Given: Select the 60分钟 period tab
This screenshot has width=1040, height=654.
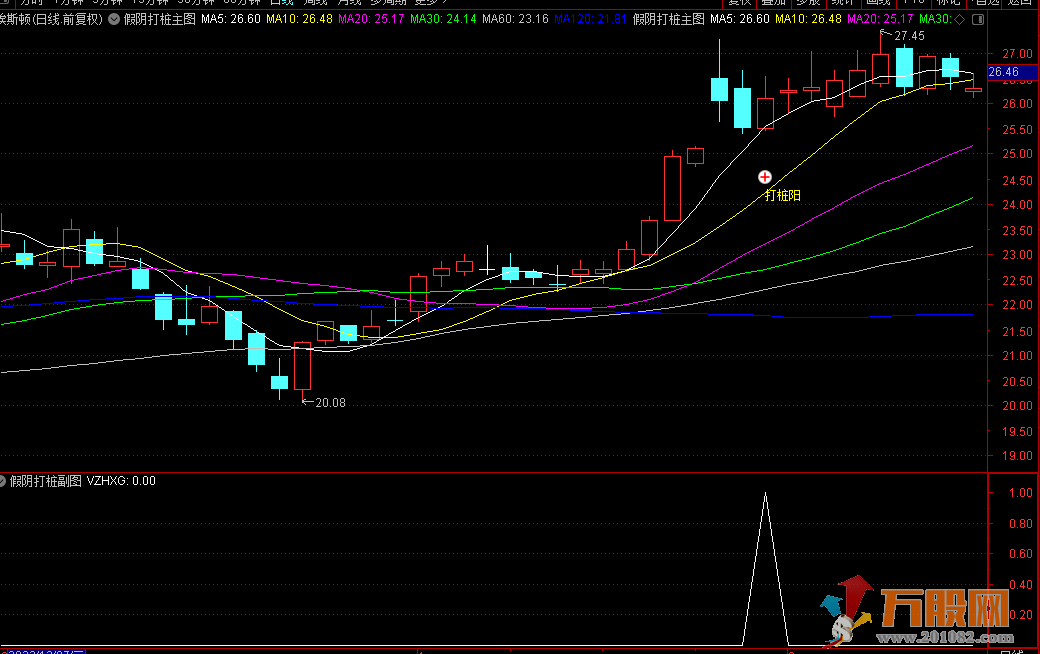Looking at the screenshot, I should point(242,2).
